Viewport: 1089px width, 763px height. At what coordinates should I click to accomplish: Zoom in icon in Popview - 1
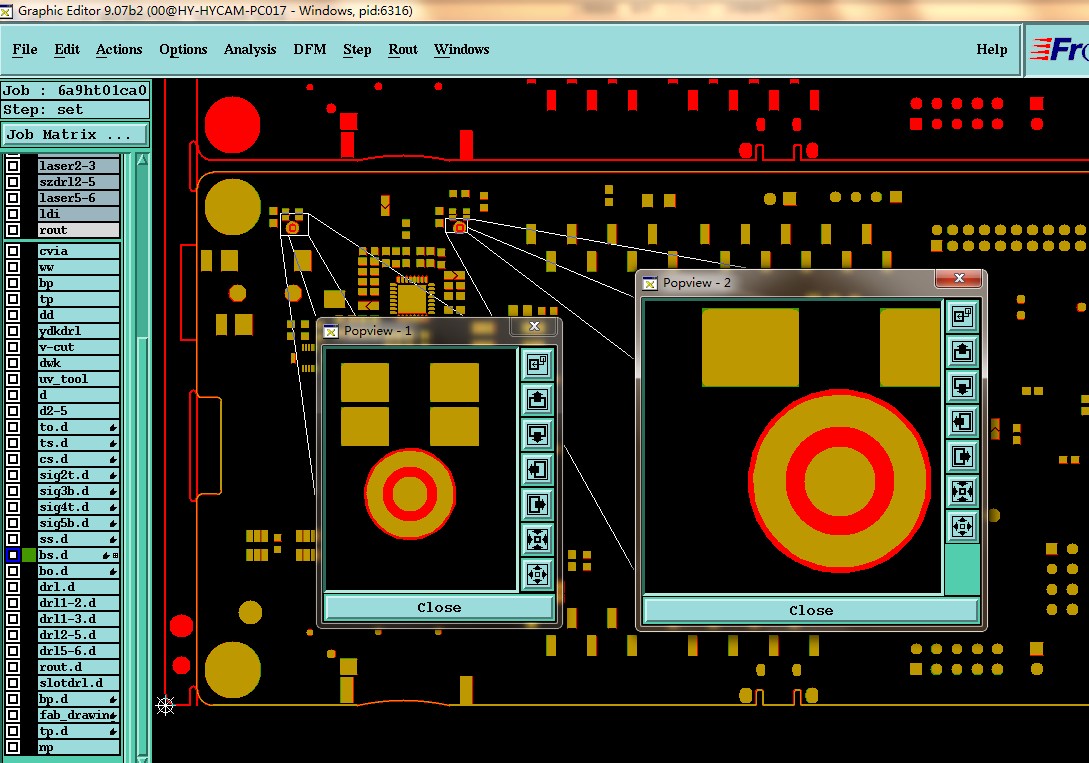tap(538, 539)
